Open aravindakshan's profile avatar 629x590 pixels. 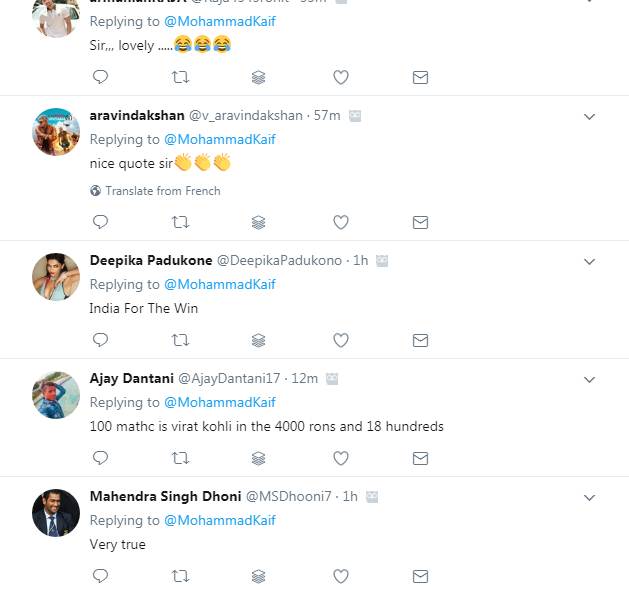[56, 131]
